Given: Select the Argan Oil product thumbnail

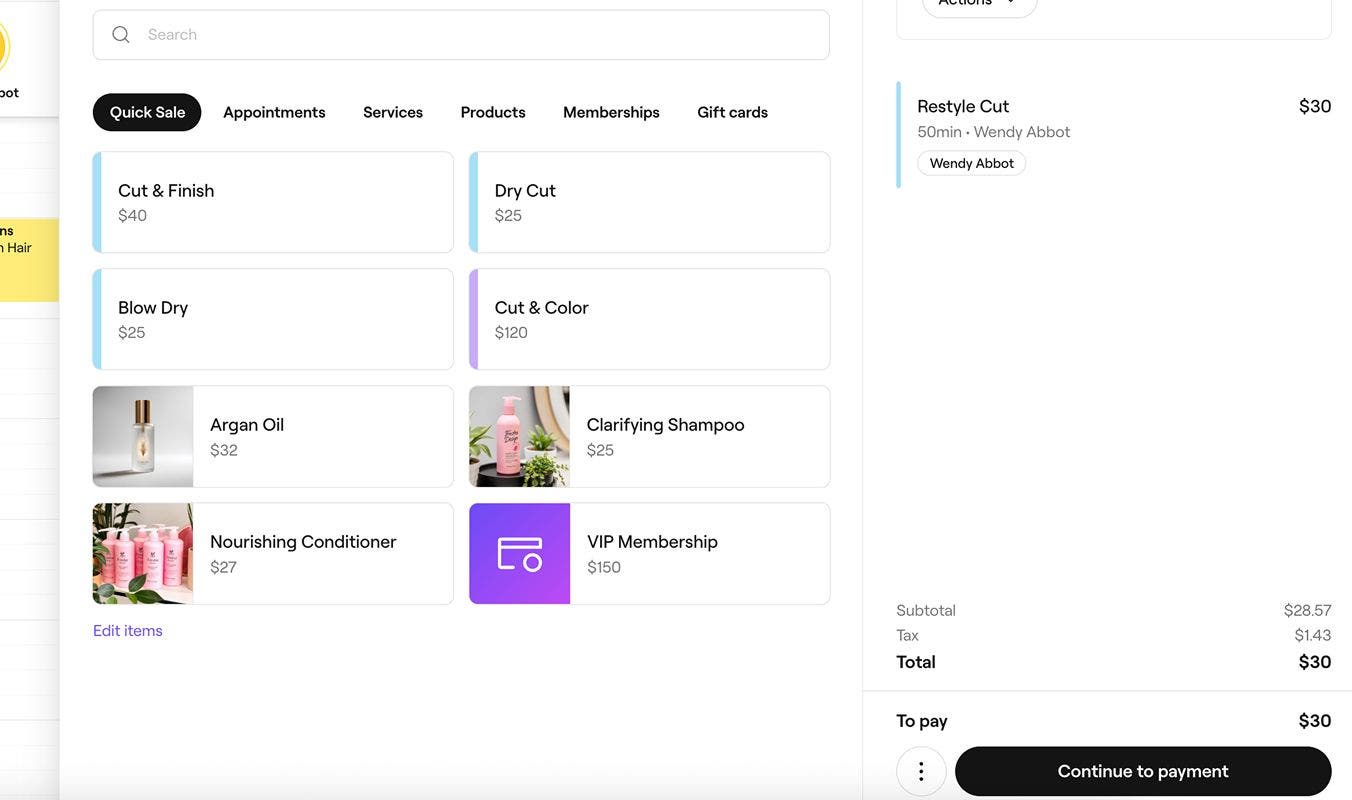Looking at the screenshot, I should [143, 437].
